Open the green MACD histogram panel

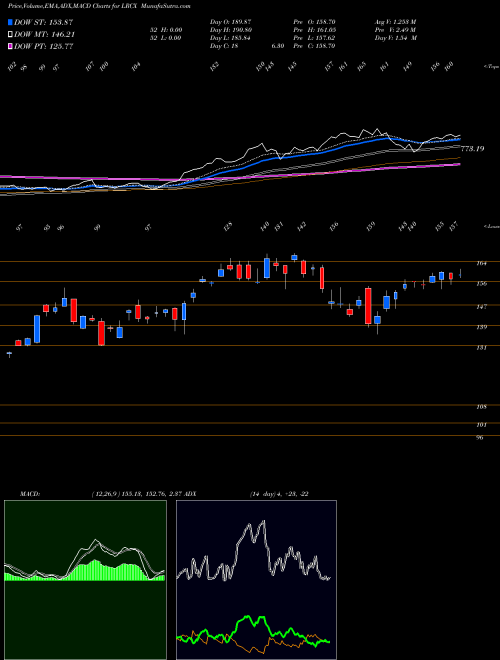[85, 580]
